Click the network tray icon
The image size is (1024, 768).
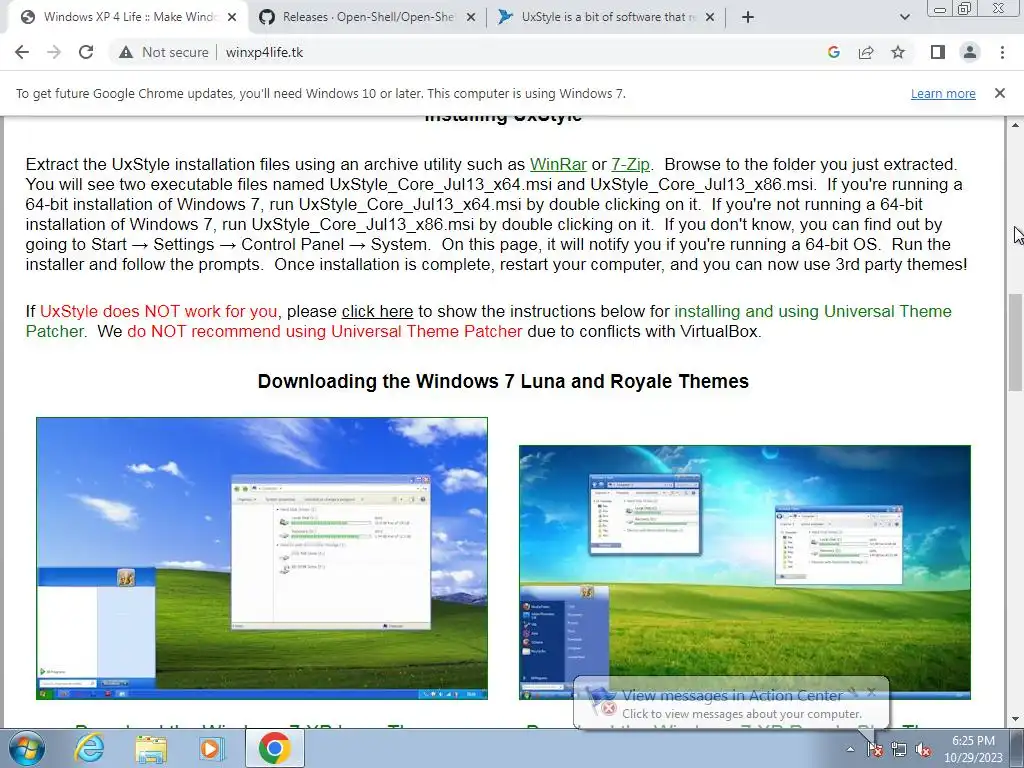tap(899, 749)
